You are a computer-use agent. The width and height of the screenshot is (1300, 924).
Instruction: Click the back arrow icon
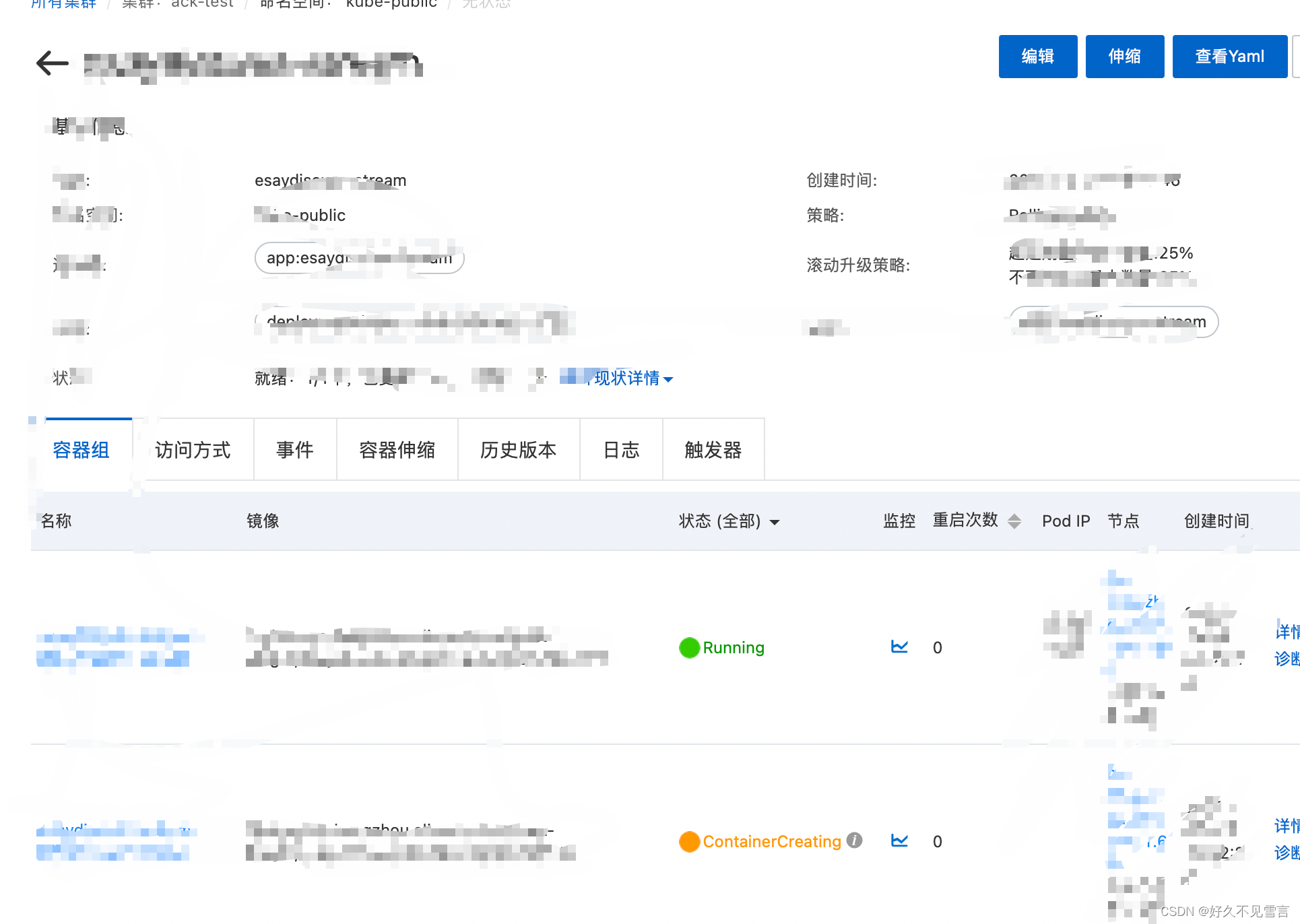(53, 63)
